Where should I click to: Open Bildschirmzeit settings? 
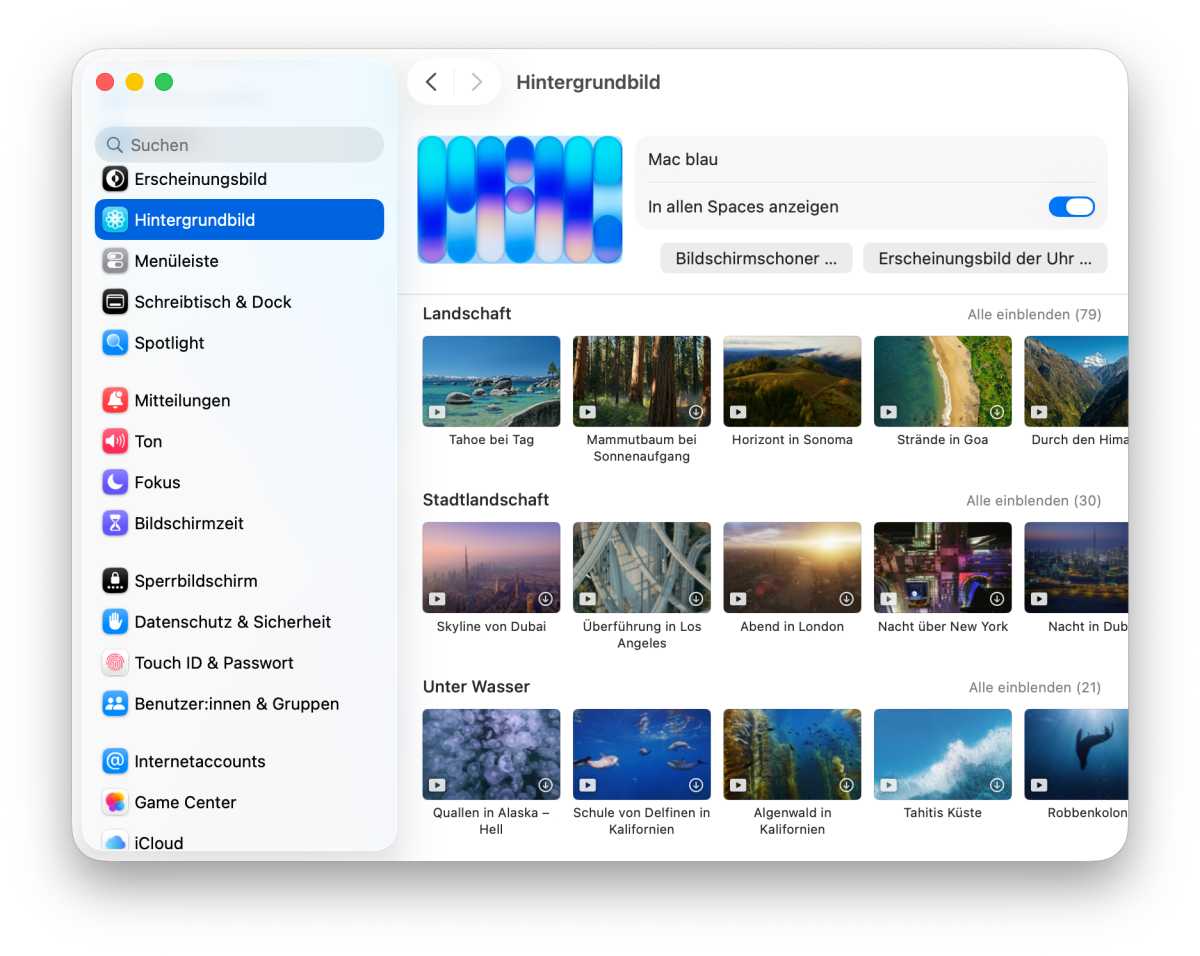click(185, 523)
